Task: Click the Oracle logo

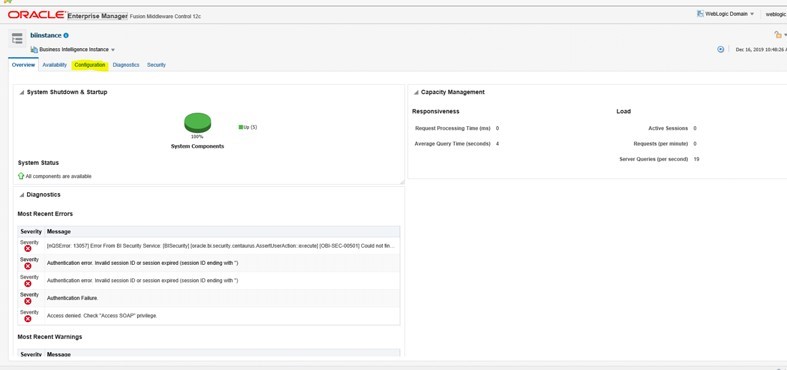Action: pyautogui.click(x=36, y=15)
